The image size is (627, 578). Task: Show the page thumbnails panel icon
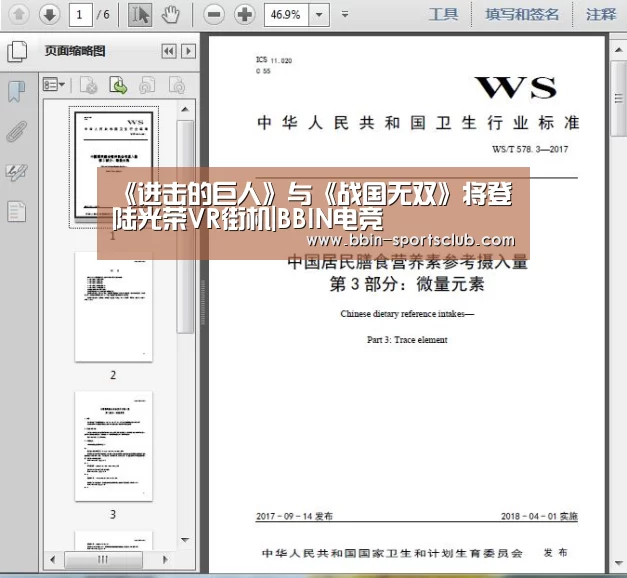17,52
